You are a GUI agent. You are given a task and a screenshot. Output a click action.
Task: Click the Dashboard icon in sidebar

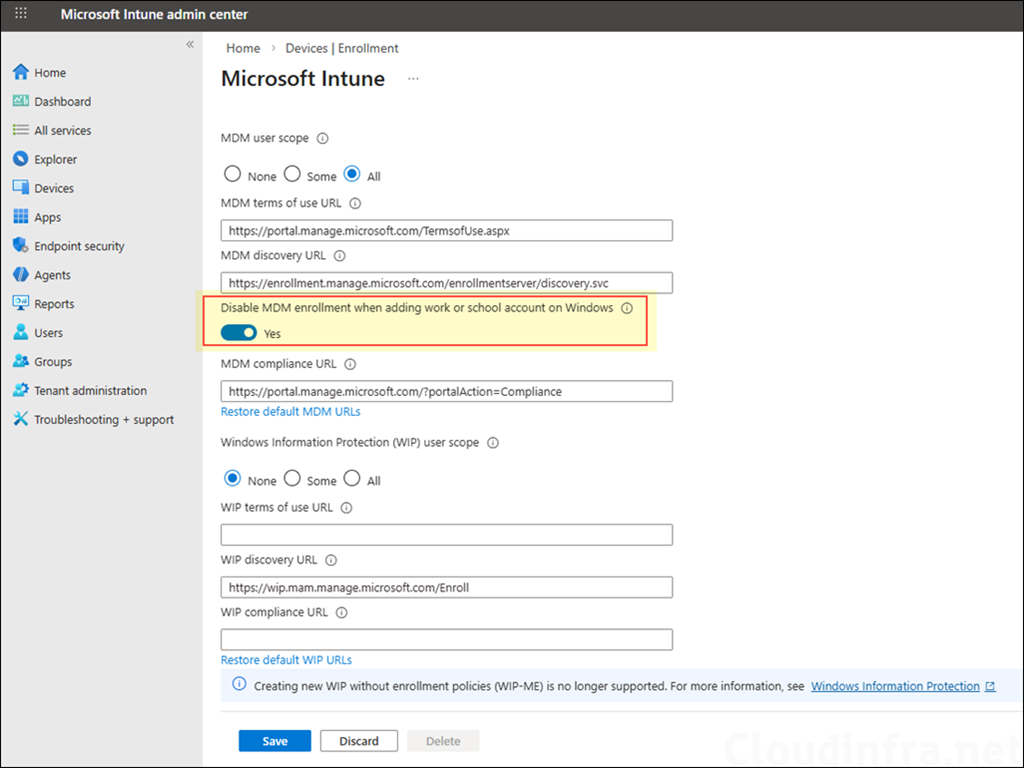(21, 101)
